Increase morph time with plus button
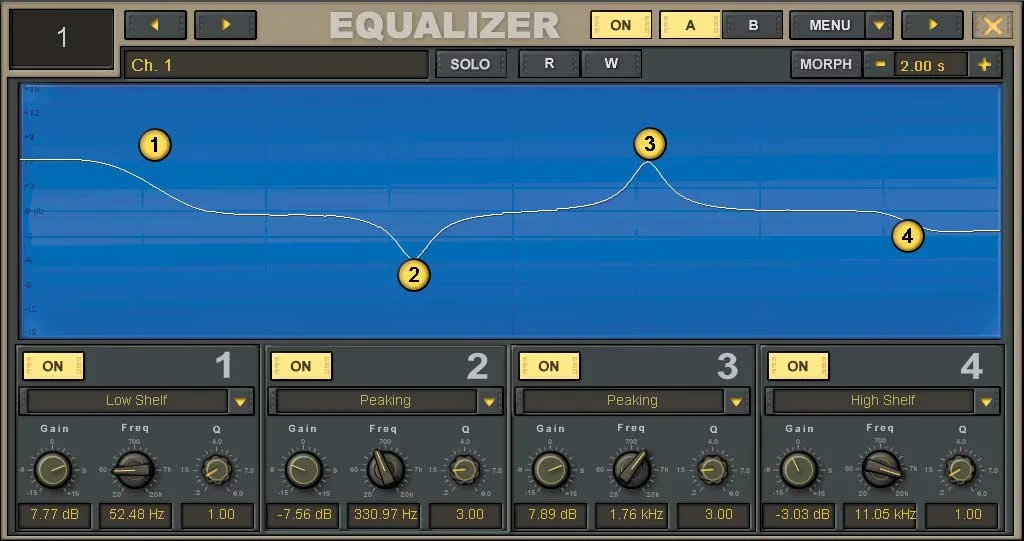 click(x=984, y=65)
